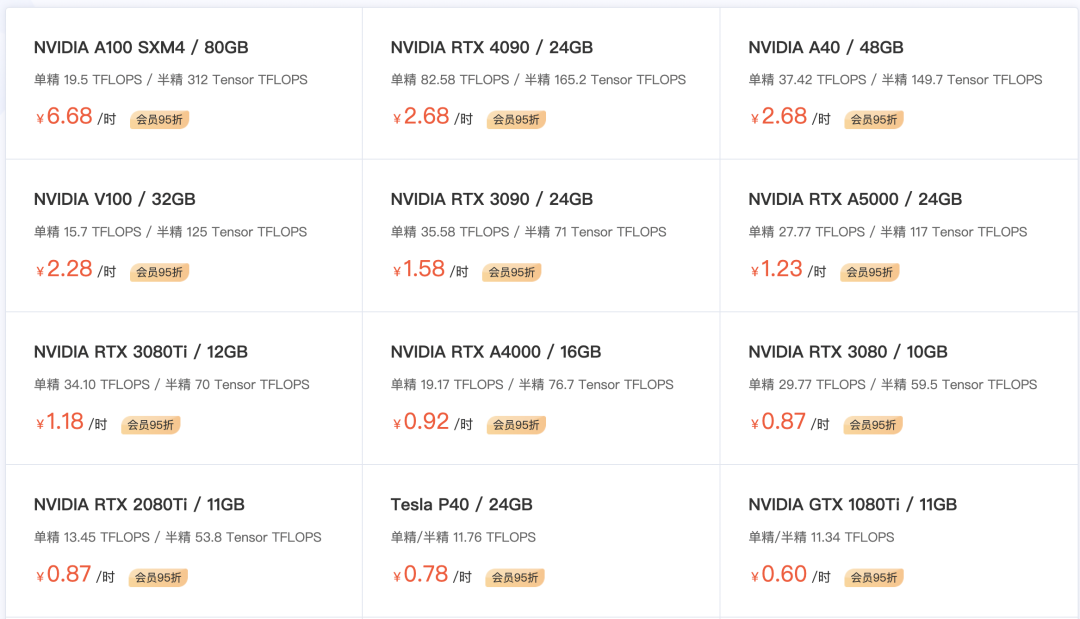Click the ¥6.68 hourly price
1080x619 pixels.
click(68, 117)
